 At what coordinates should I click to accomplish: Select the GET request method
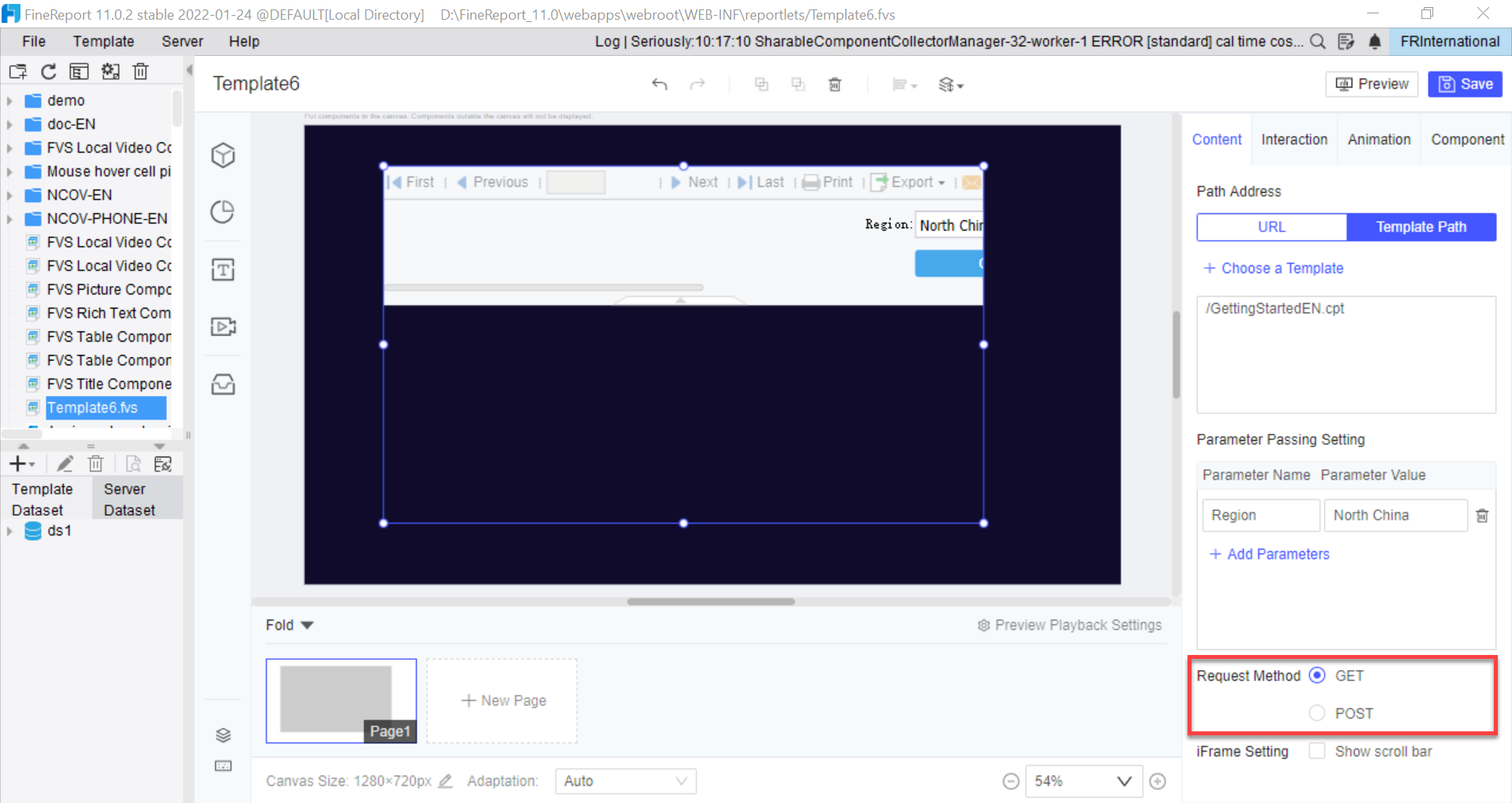point(1317,675)
